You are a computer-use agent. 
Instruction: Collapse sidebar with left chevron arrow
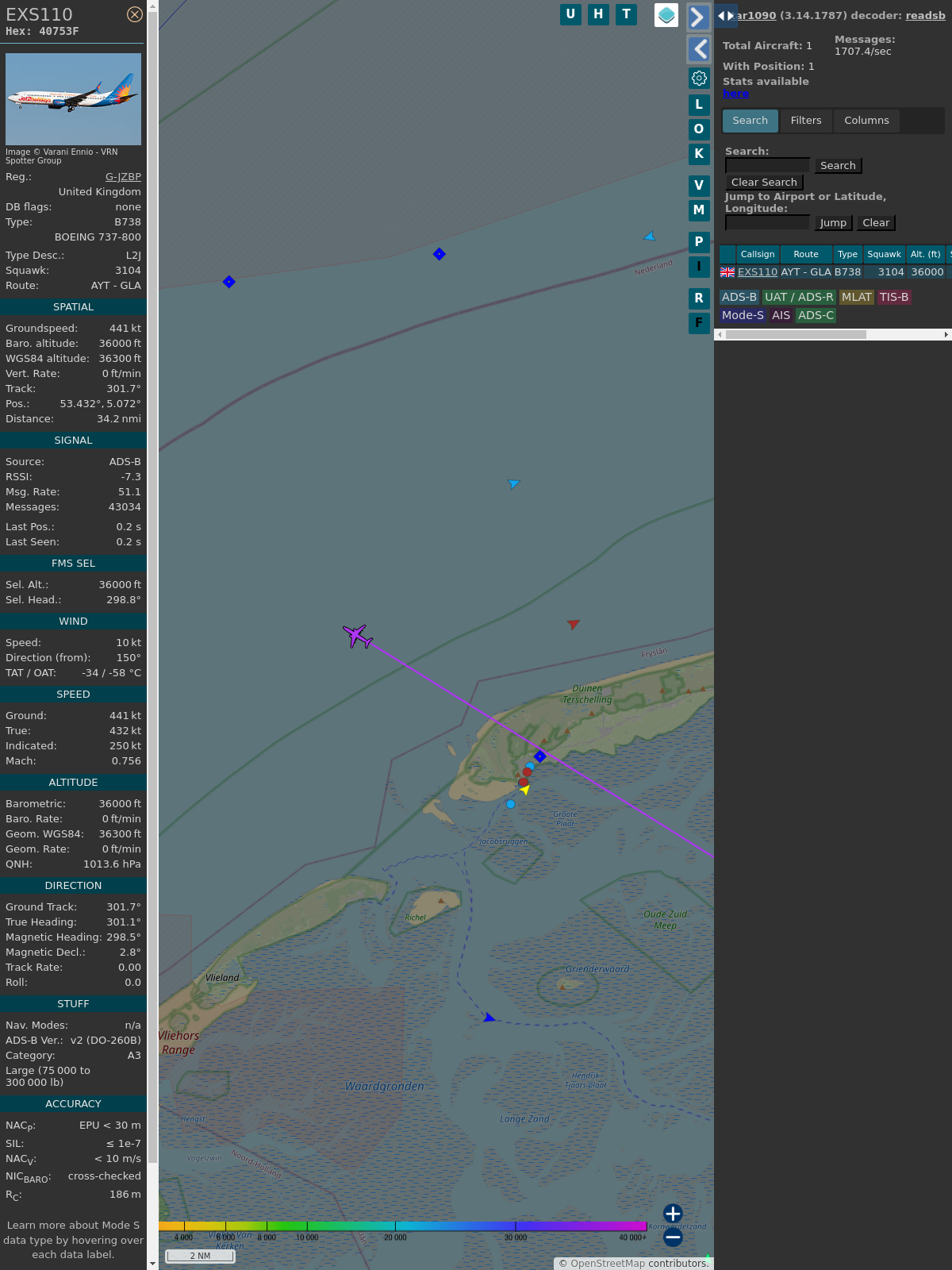tap(698, 49)
